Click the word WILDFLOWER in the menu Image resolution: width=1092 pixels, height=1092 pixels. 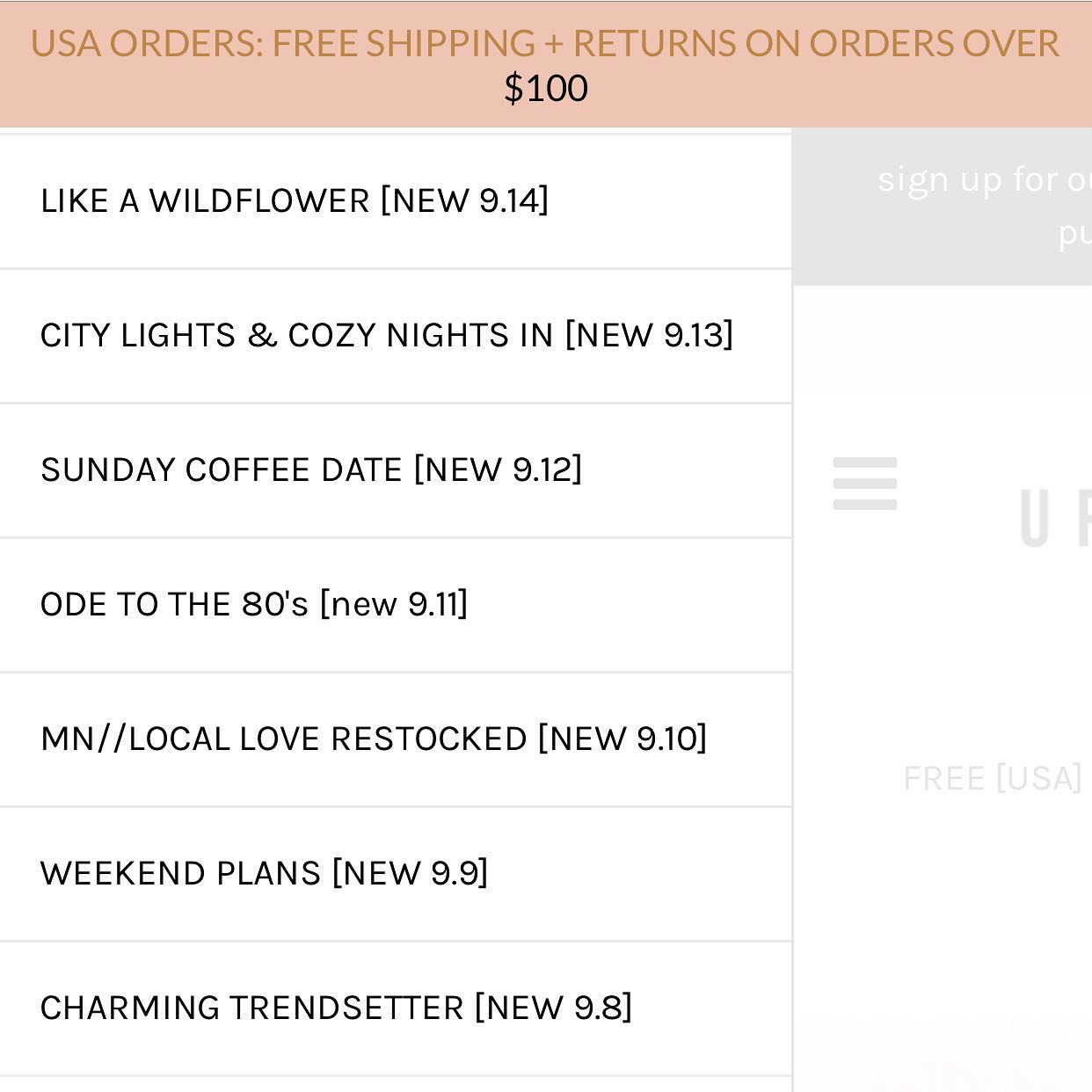point(259,201)
